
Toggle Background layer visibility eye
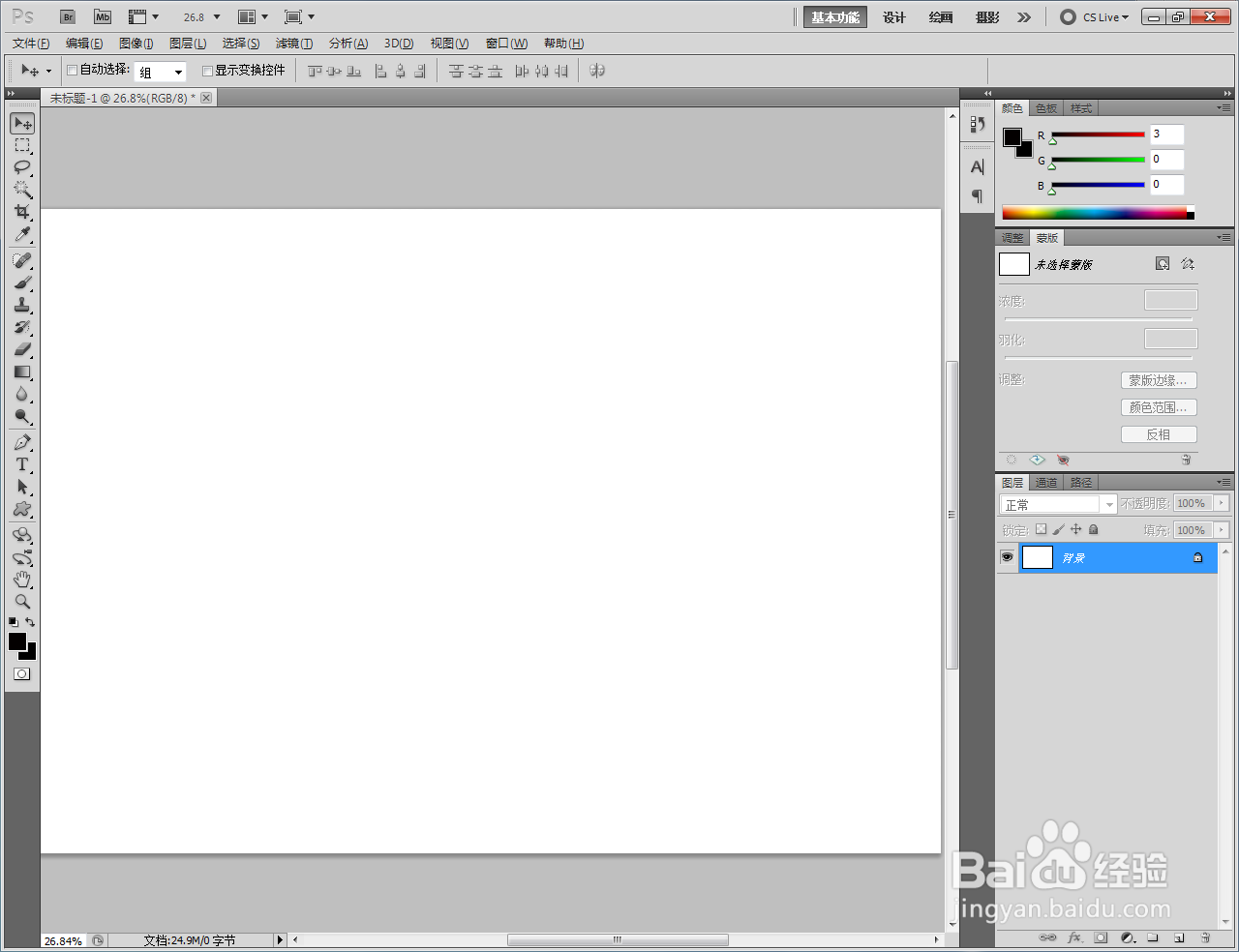point(1008,557)
